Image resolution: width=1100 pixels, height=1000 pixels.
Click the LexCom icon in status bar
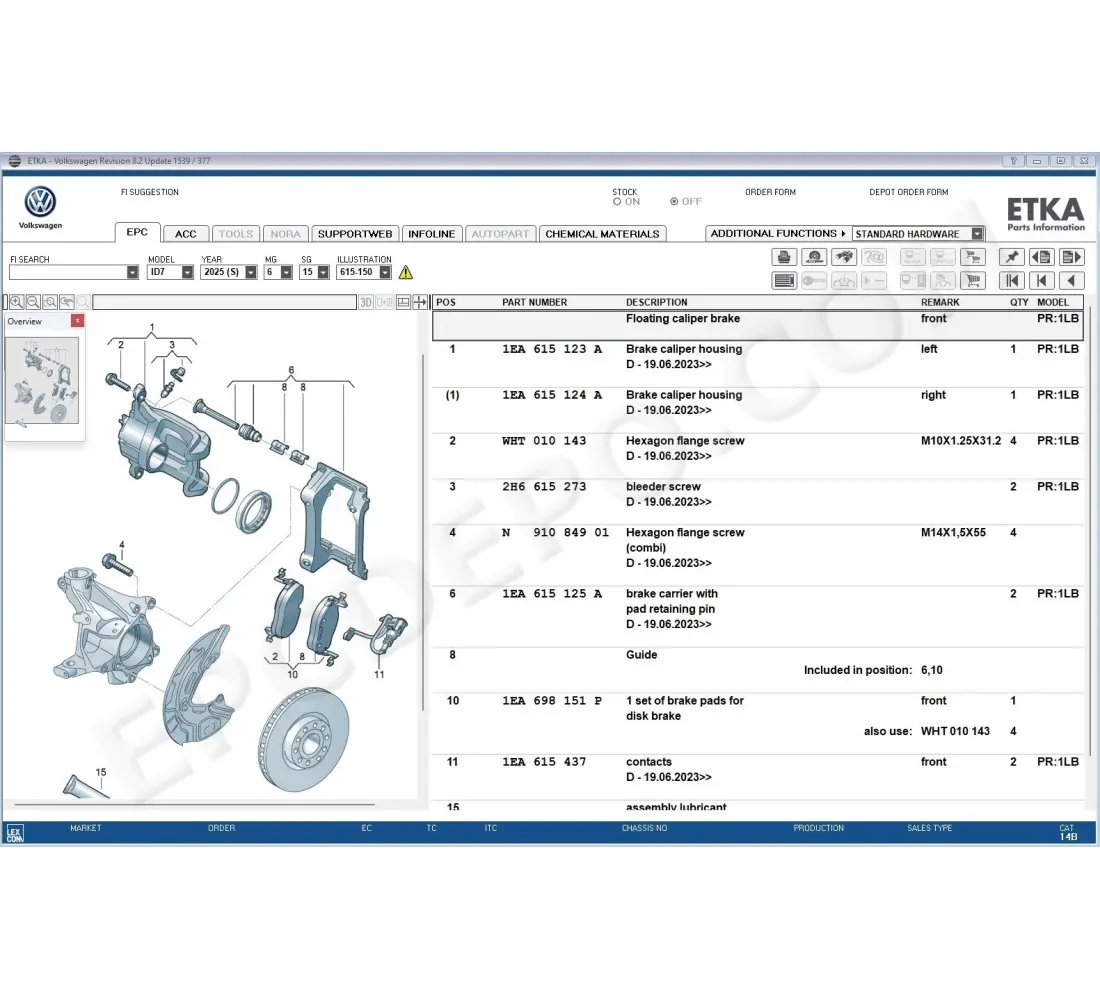point(15,834)
